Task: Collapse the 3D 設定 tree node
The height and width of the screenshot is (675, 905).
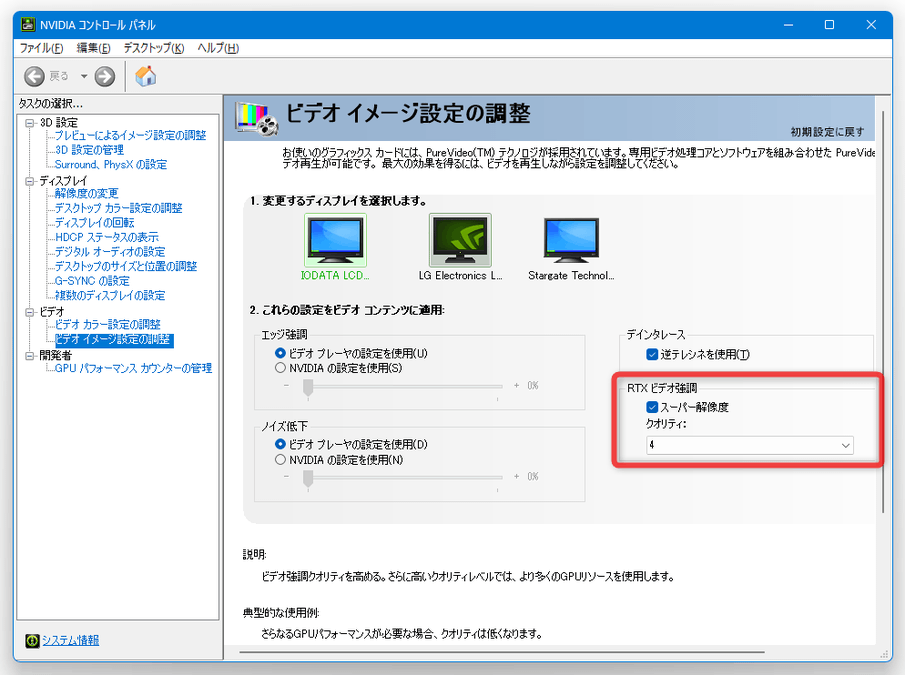Action: pyautogui.click(x=29, y=123)
